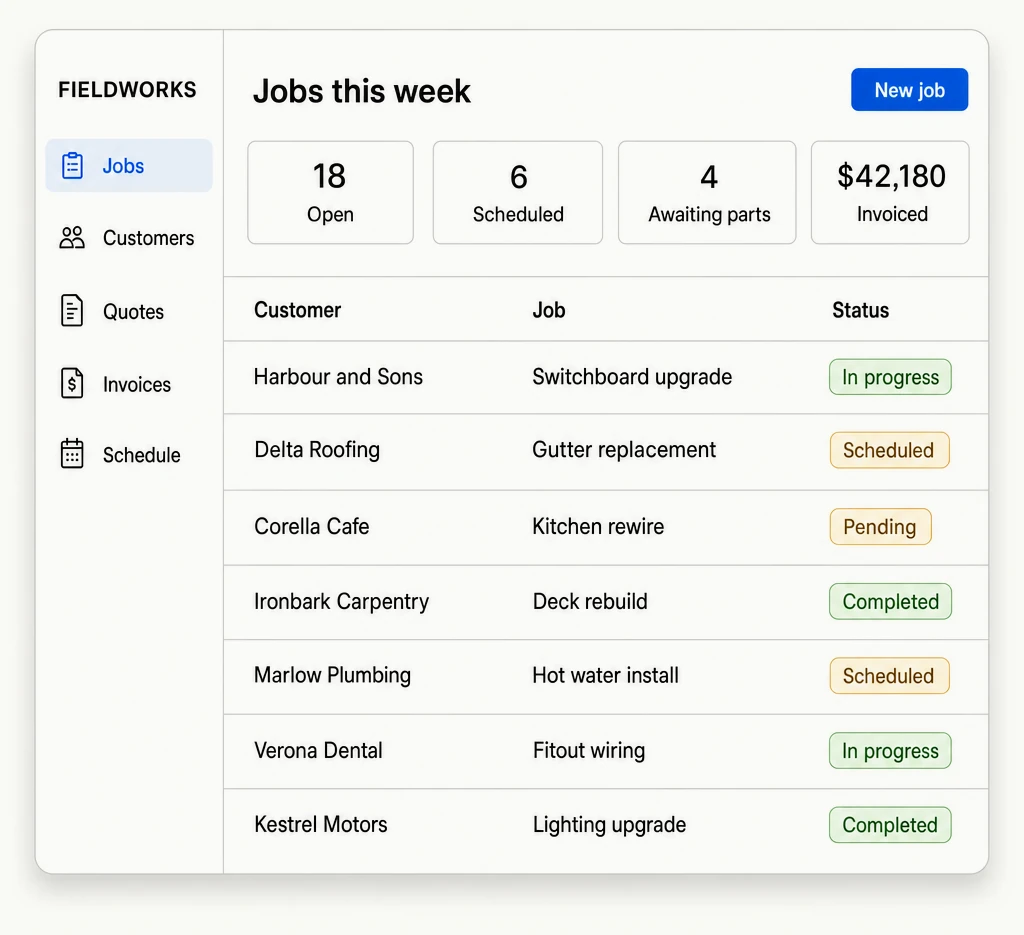The width and height of the screenshot is (1024, 935).
Task: Click Ironbark Carpentry's Completed badge
Action: [890, 601]
